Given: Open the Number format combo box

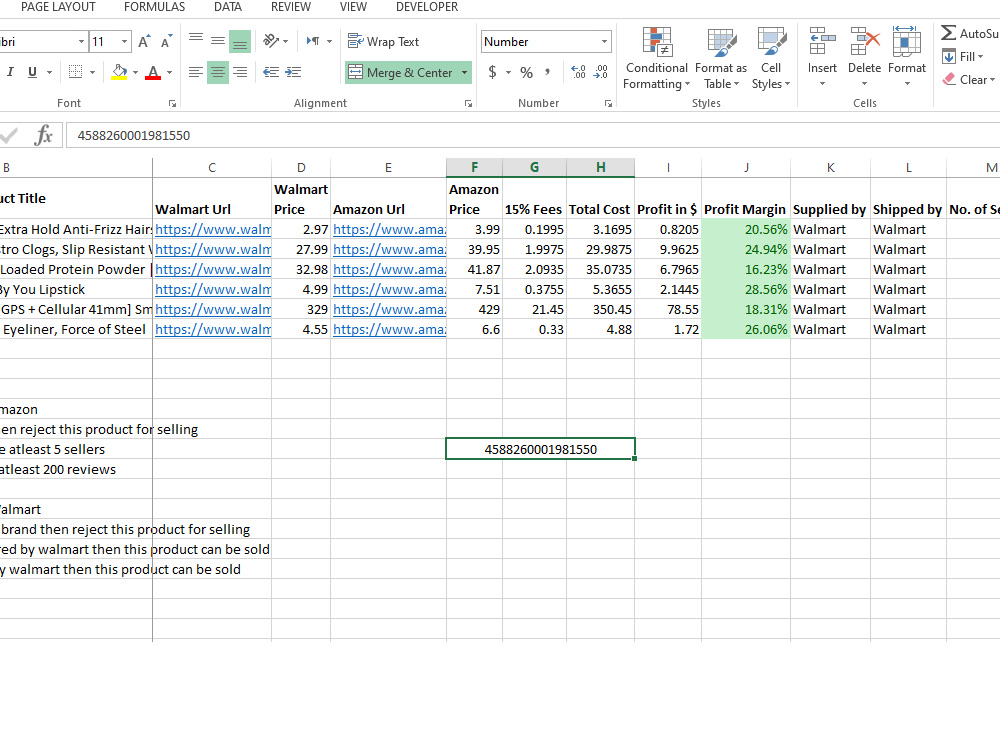Looking at the screenshot, I should [x=547, y=42].
